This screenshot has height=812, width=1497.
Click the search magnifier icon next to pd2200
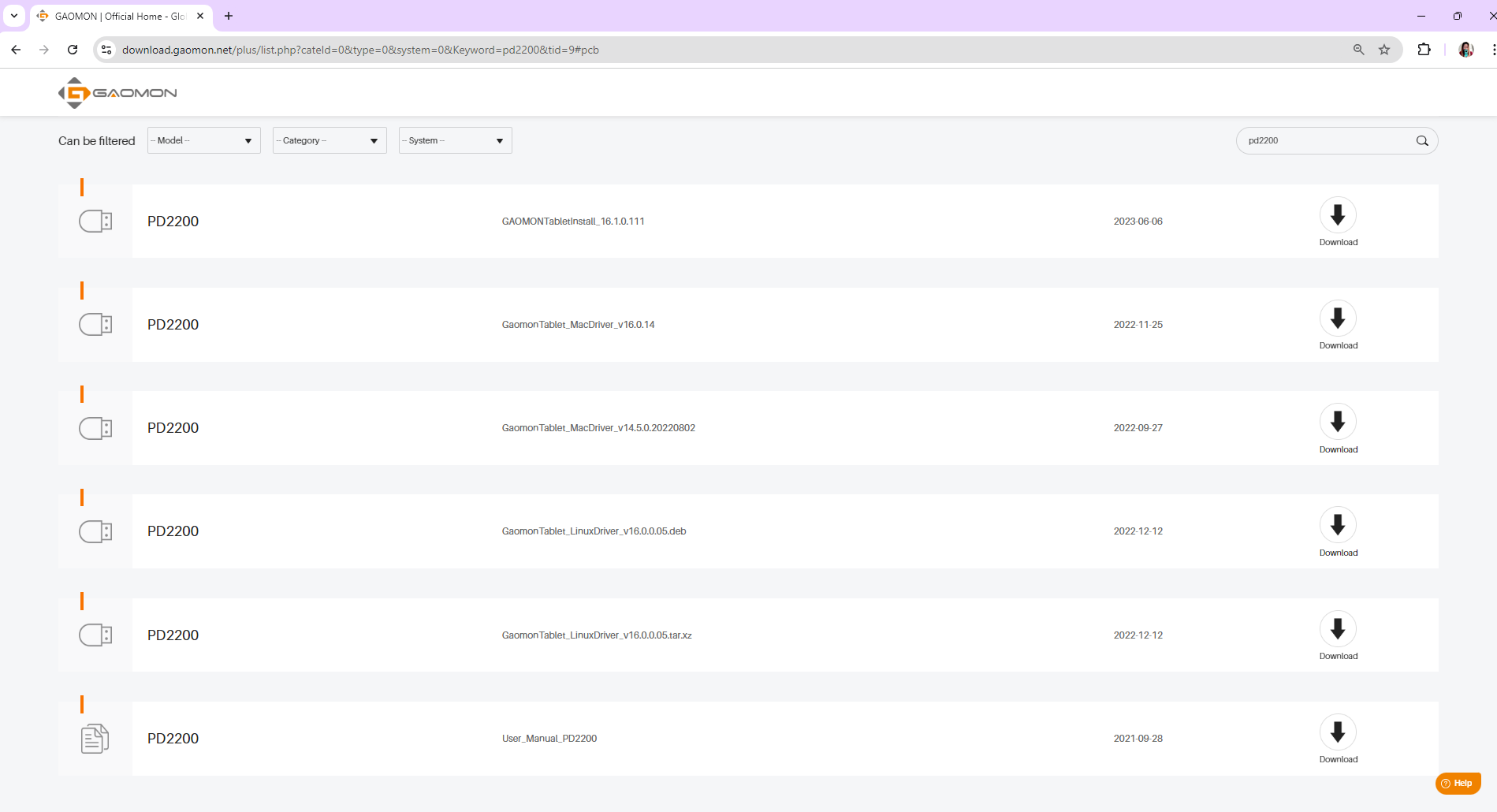[x=1422, y=141]
